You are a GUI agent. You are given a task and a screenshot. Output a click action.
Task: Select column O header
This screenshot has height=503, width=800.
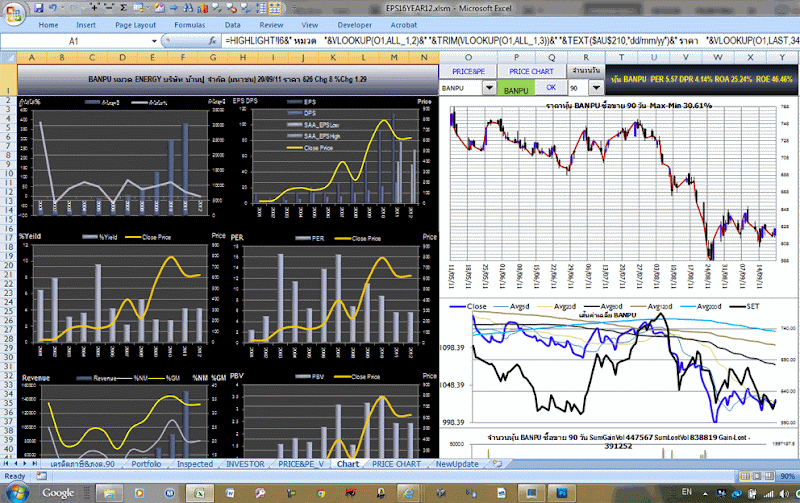point(468,57)
